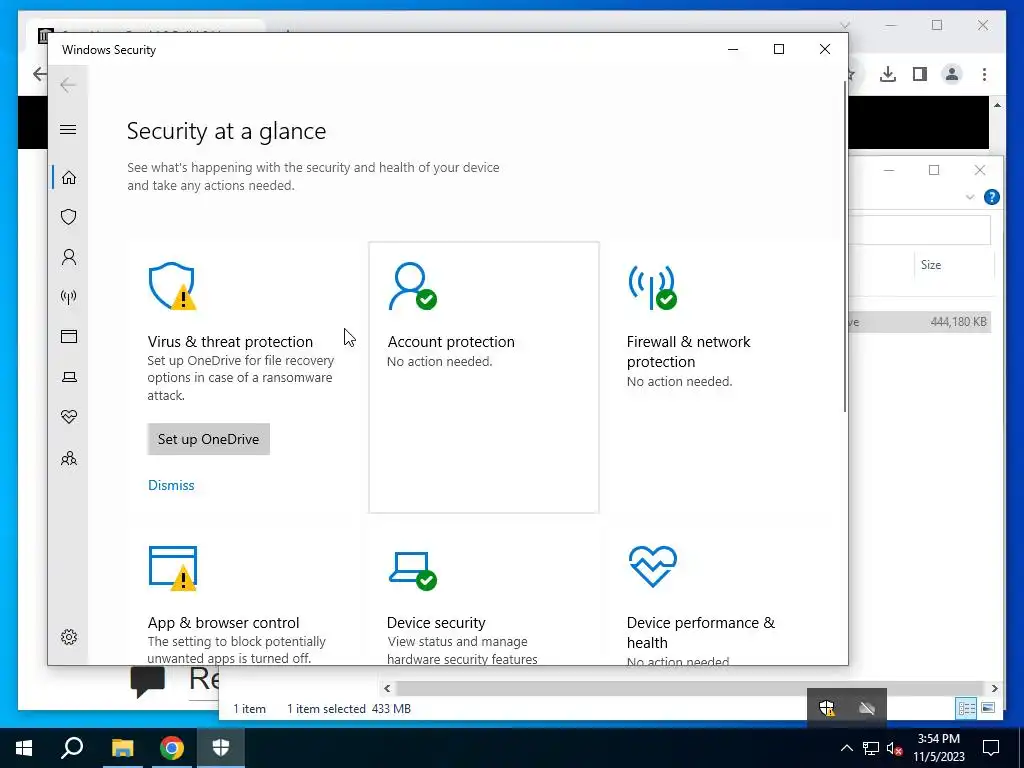Image resolution: width=1024 pixels, height=768 pixels.
Task: Expand File Explorer ribbon chevron
Action: coord(970,197)
